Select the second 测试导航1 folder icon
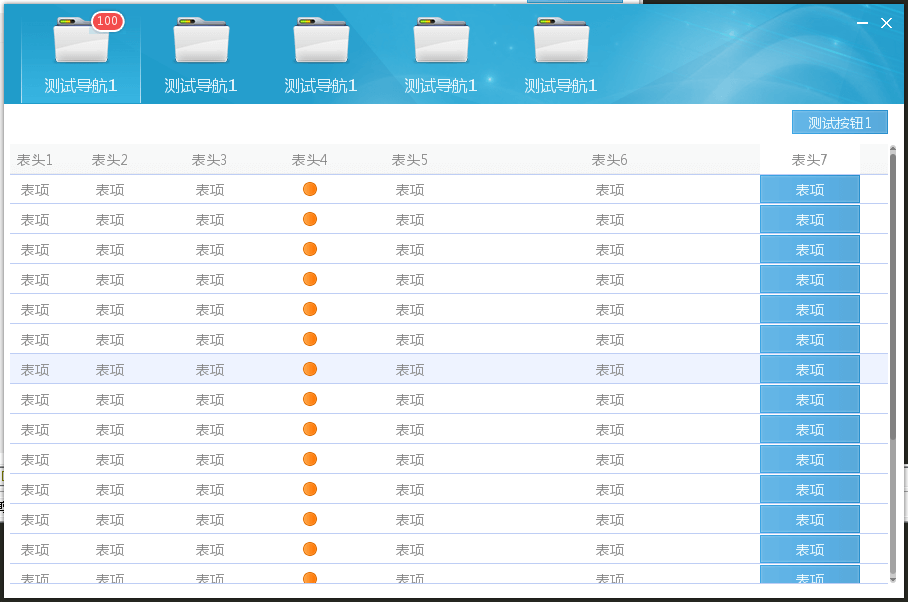Viewport: 908px width, 602px height. point(200,42)
